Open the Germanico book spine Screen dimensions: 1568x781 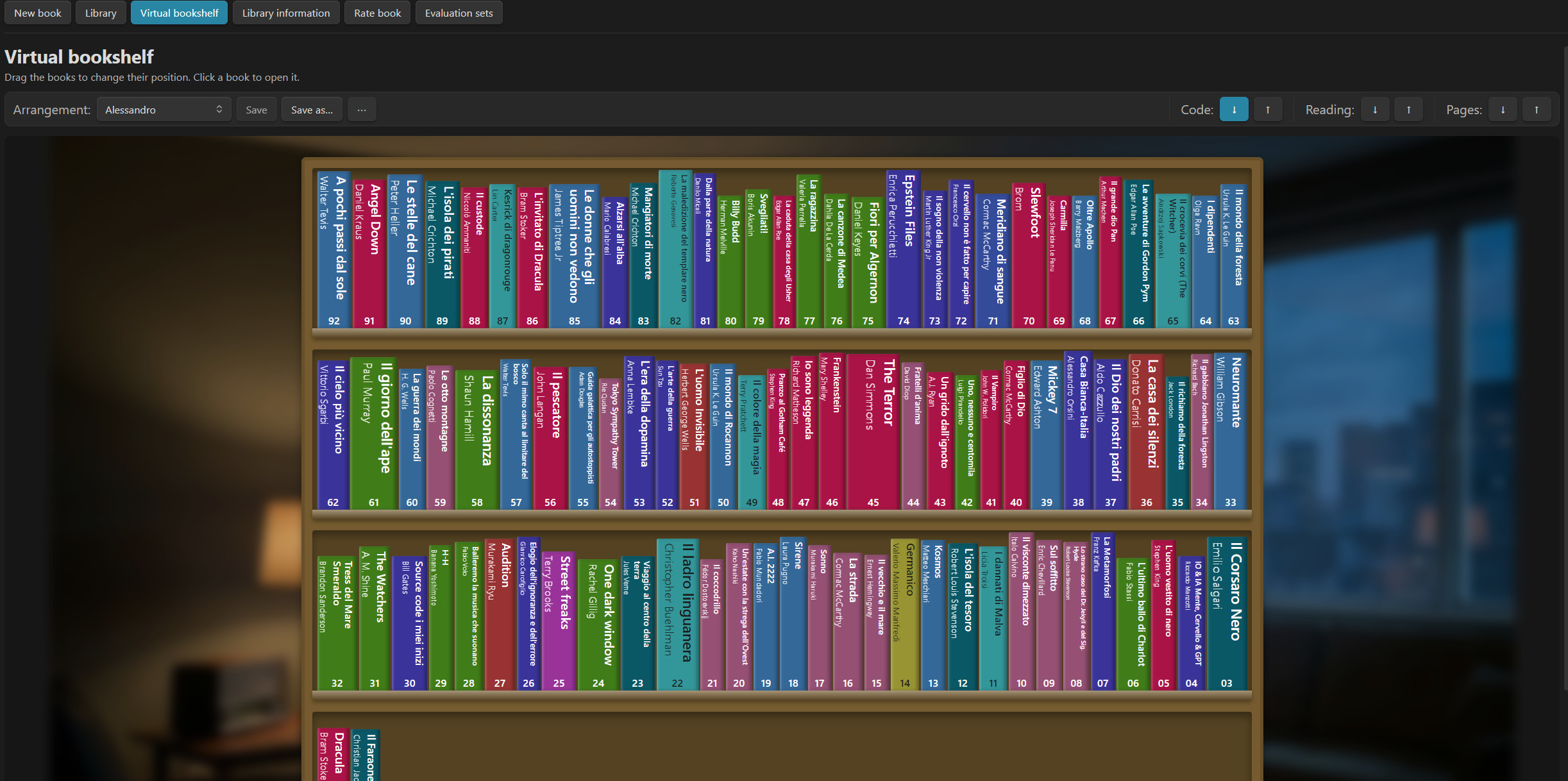[905, 614]
